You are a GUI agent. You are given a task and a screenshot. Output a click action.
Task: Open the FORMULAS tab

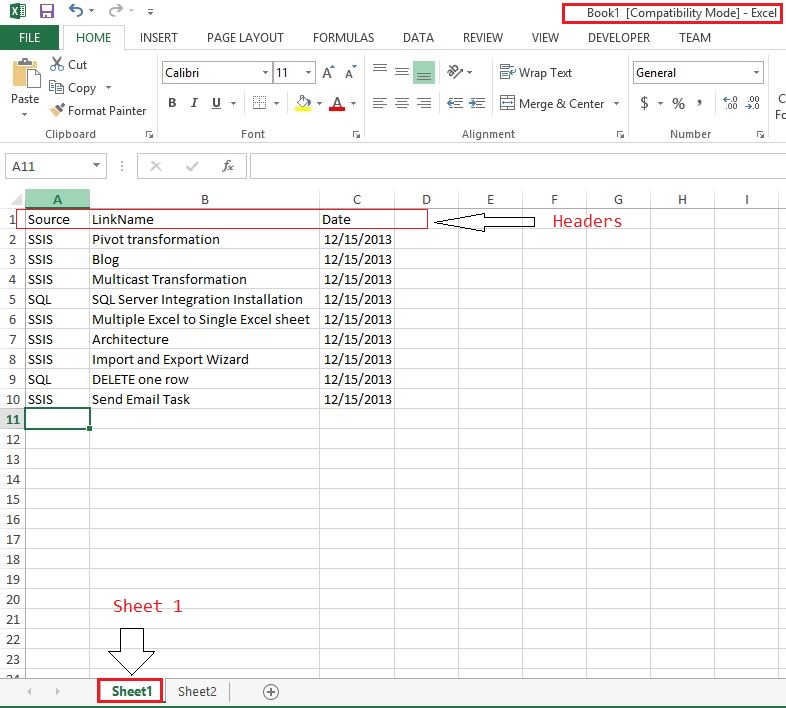343,38
